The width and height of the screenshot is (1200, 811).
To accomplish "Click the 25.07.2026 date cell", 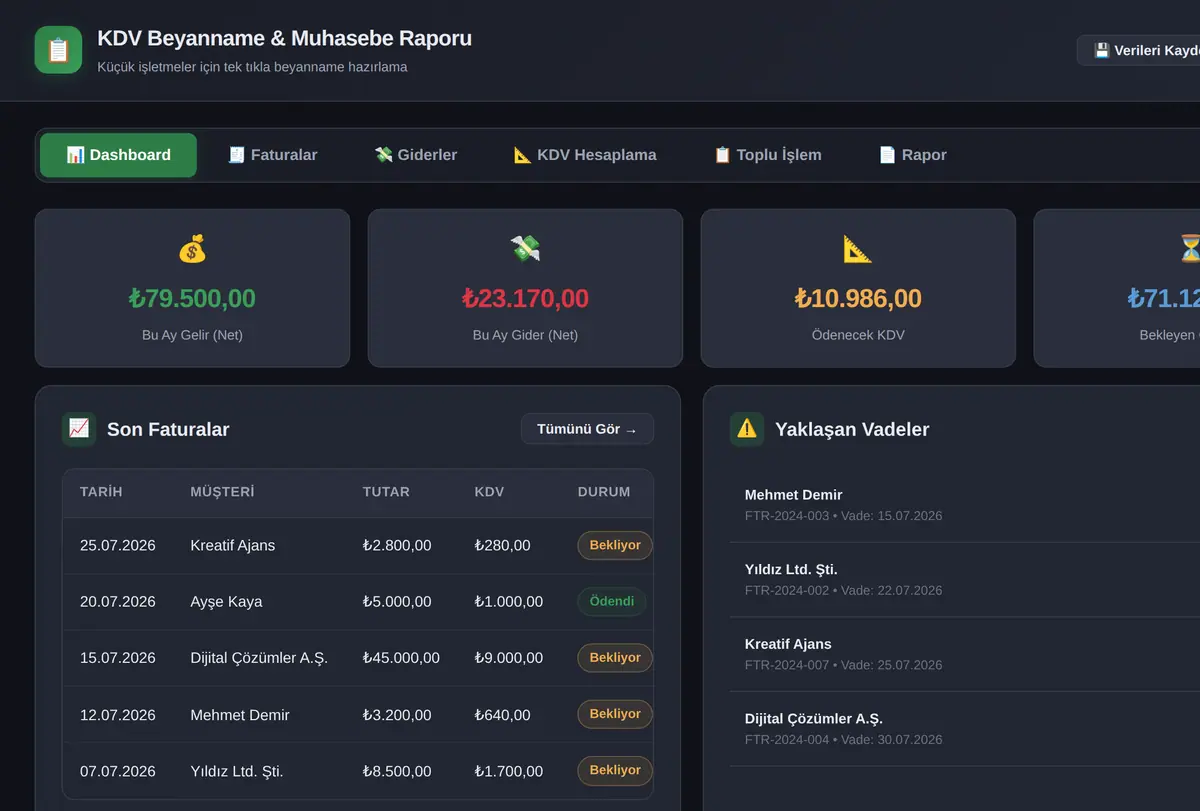I will point(118,545).
